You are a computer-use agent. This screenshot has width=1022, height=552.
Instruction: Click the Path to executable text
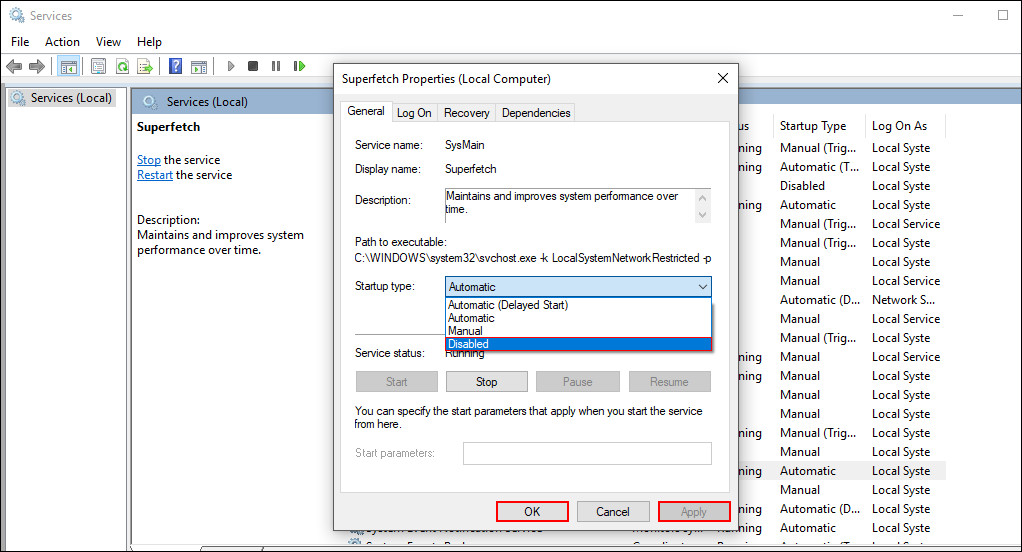point(533,258)
